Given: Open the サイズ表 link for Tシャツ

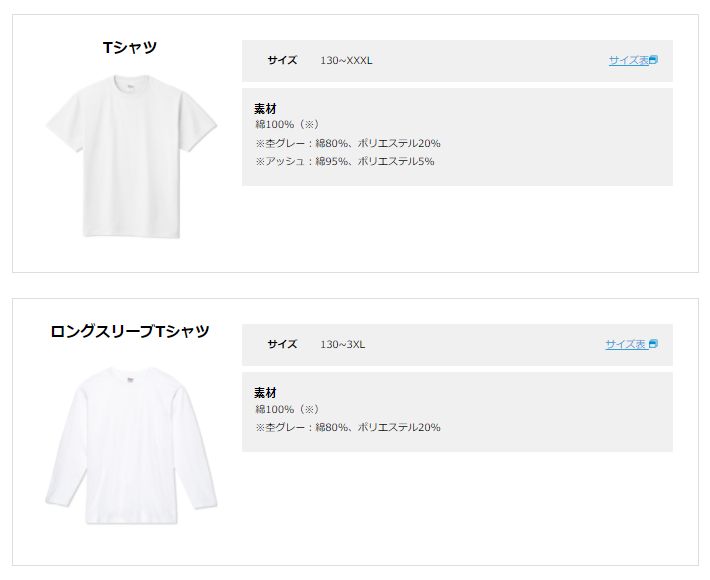Looking at the screenshot, I should tap(628, 60).
